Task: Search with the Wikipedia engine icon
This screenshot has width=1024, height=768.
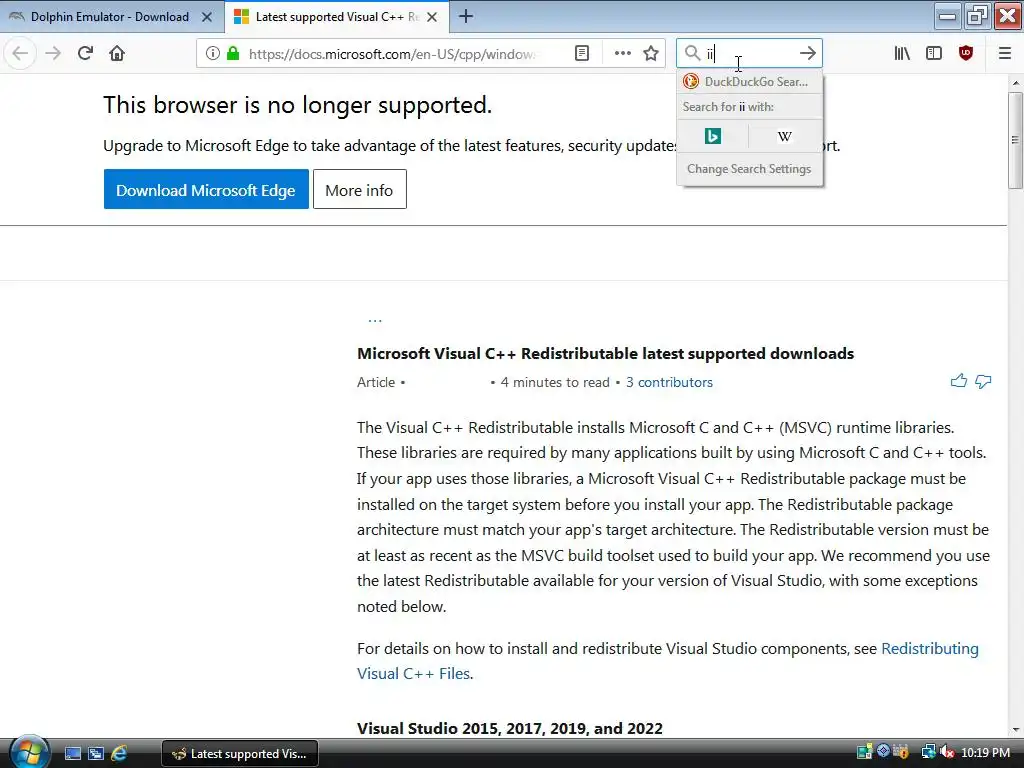Action: 784,136
